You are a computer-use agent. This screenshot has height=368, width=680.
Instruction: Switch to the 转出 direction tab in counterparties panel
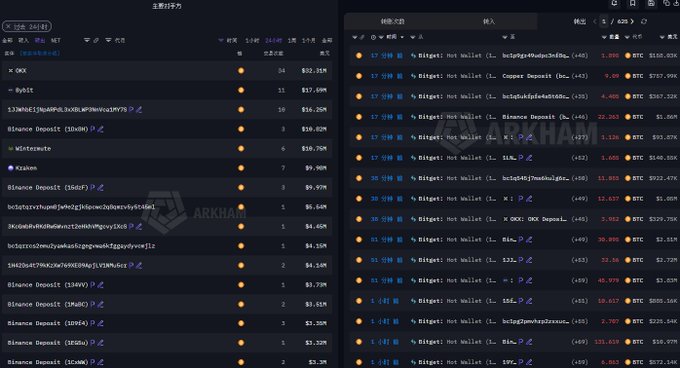(x=40, y=40)
